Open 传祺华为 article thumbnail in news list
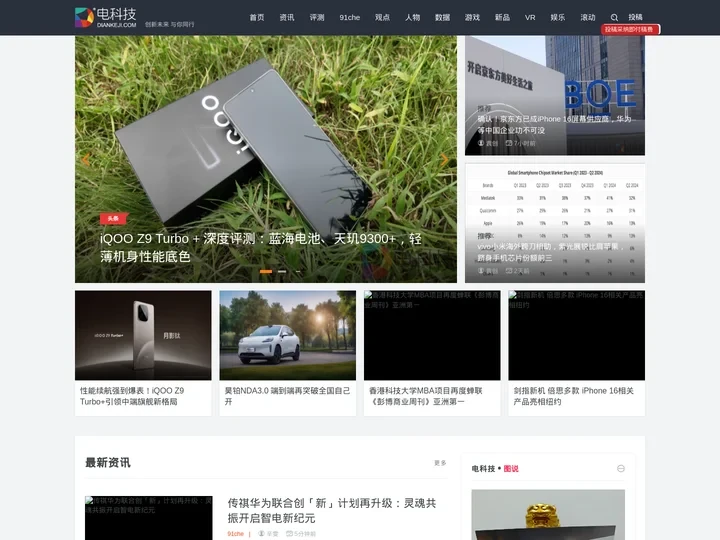This screenshot has width=720, height=540. click(148, 518)
